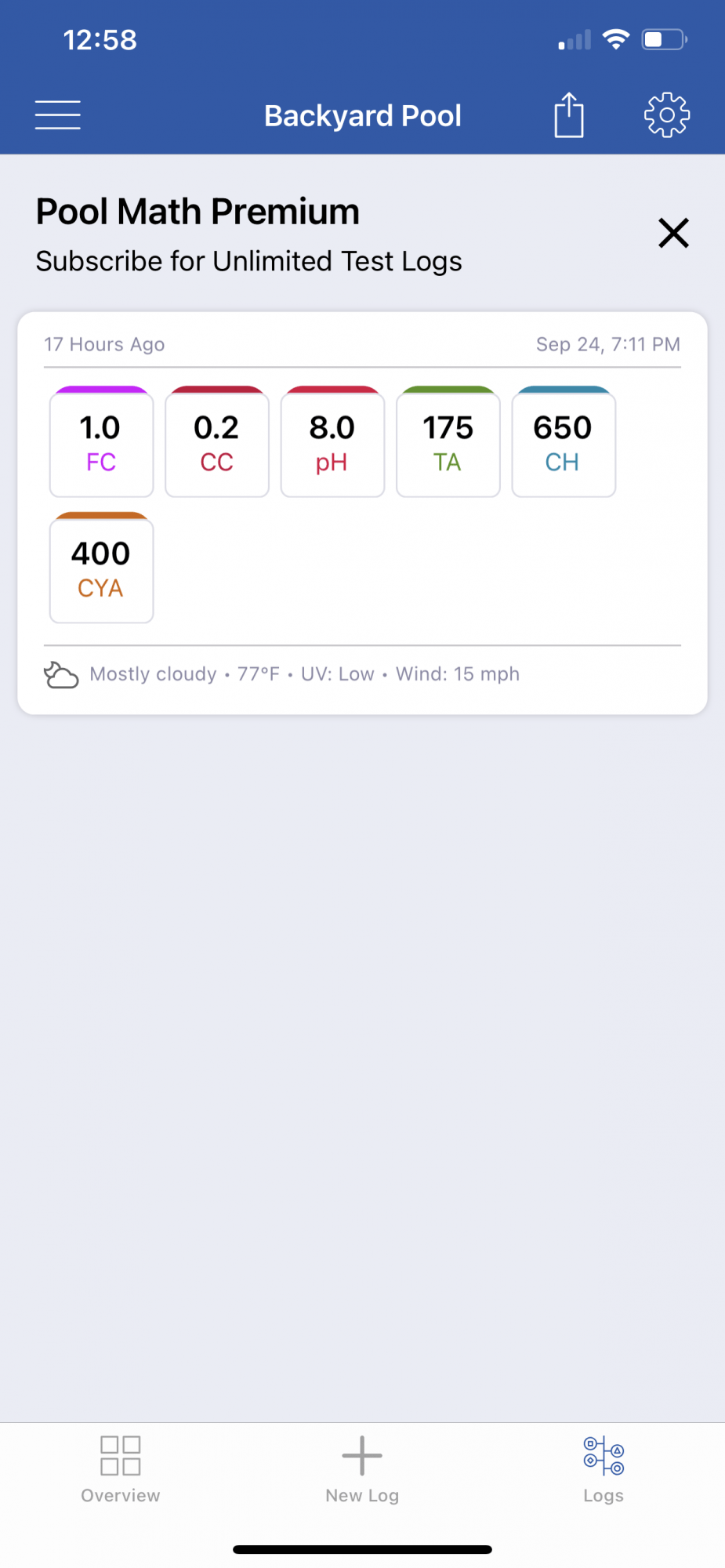Tap the weather summary line
This screenshot has width=725, height=1568.
coord(305,674)
